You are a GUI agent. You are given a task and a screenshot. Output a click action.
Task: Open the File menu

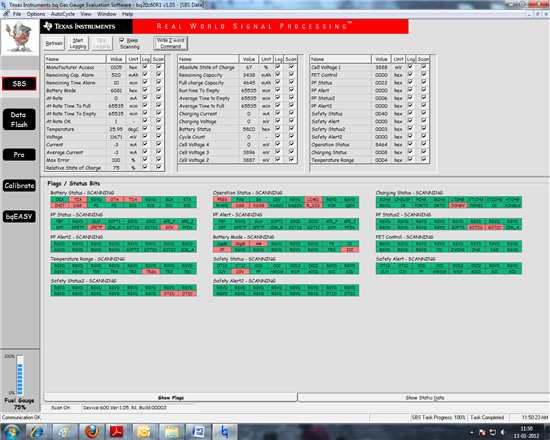coord(16,14)
